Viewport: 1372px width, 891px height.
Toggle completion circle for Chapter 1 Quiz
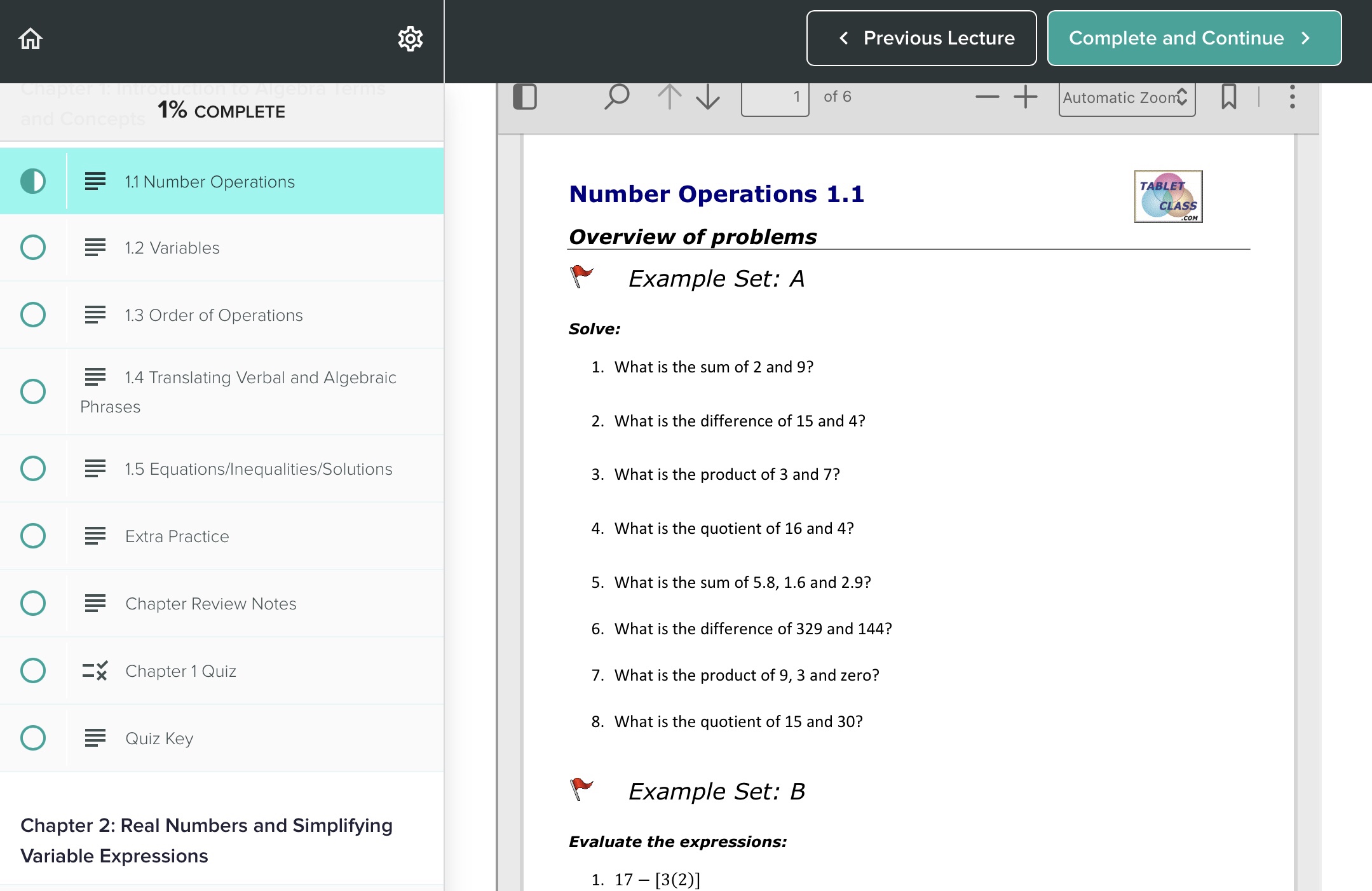34,670
